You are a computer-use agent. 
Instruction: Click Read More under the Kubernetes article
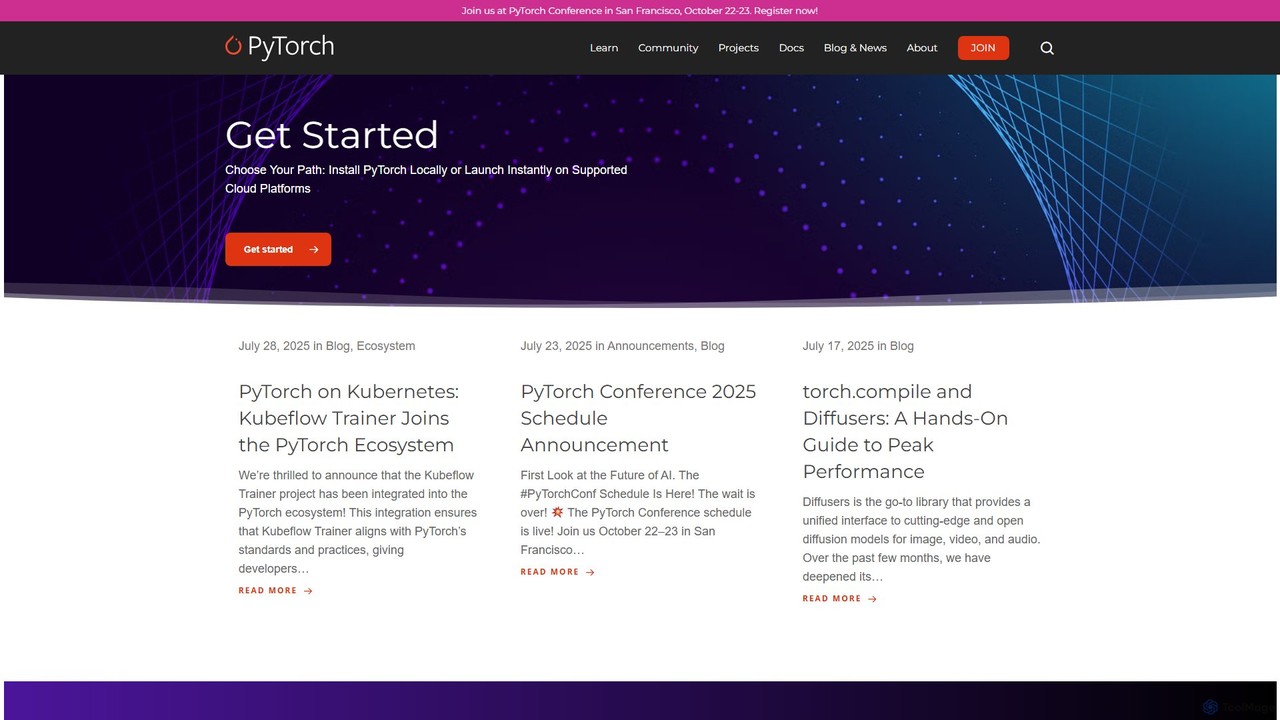coord(275,591)
